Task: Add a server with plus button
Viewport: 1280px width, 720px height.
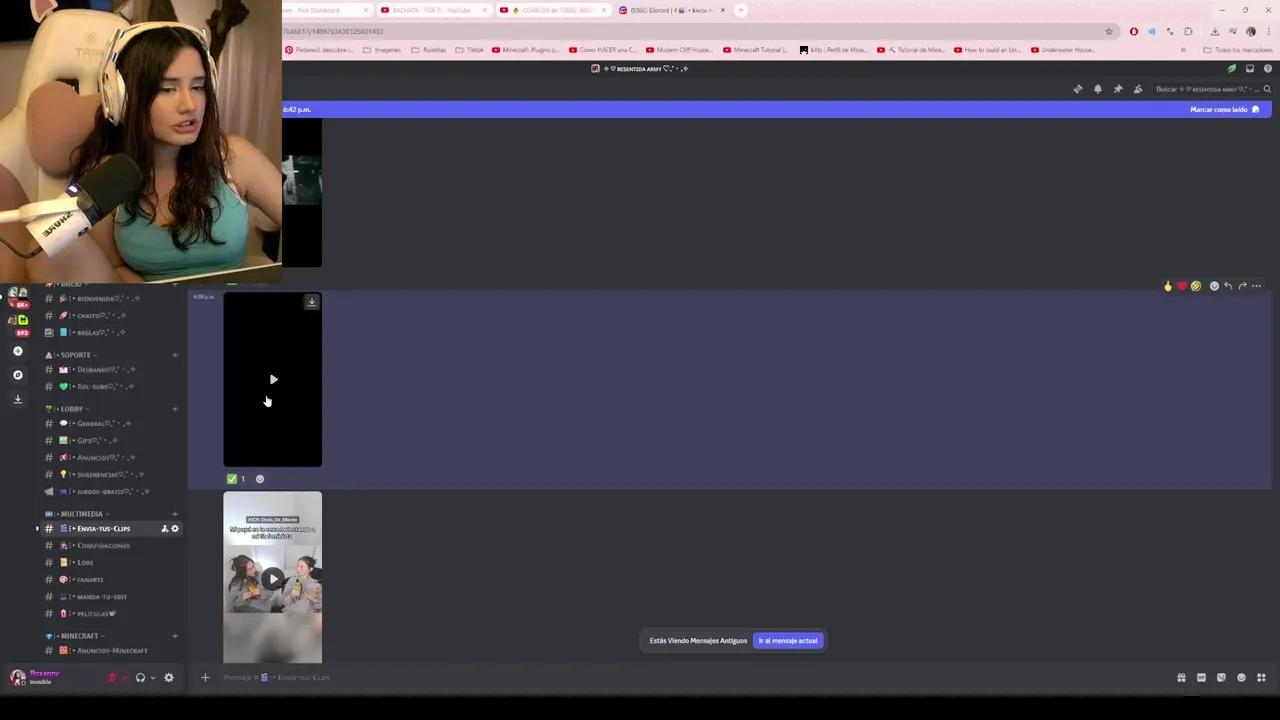Action: click(17, 351)
